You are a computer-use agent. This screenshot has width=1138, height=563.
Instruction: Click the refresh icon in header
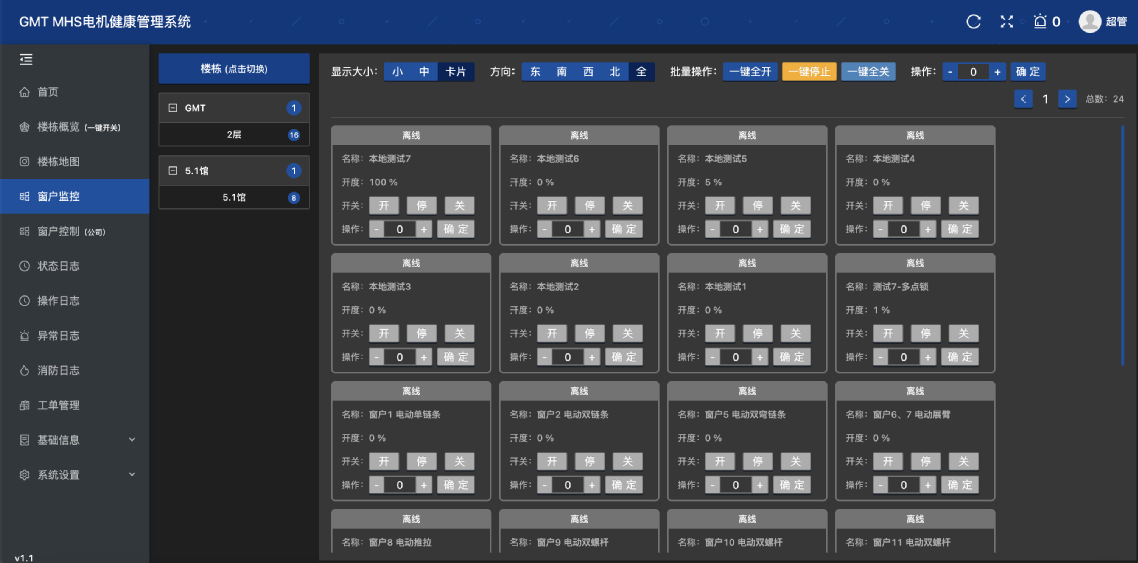coord(973,22)
